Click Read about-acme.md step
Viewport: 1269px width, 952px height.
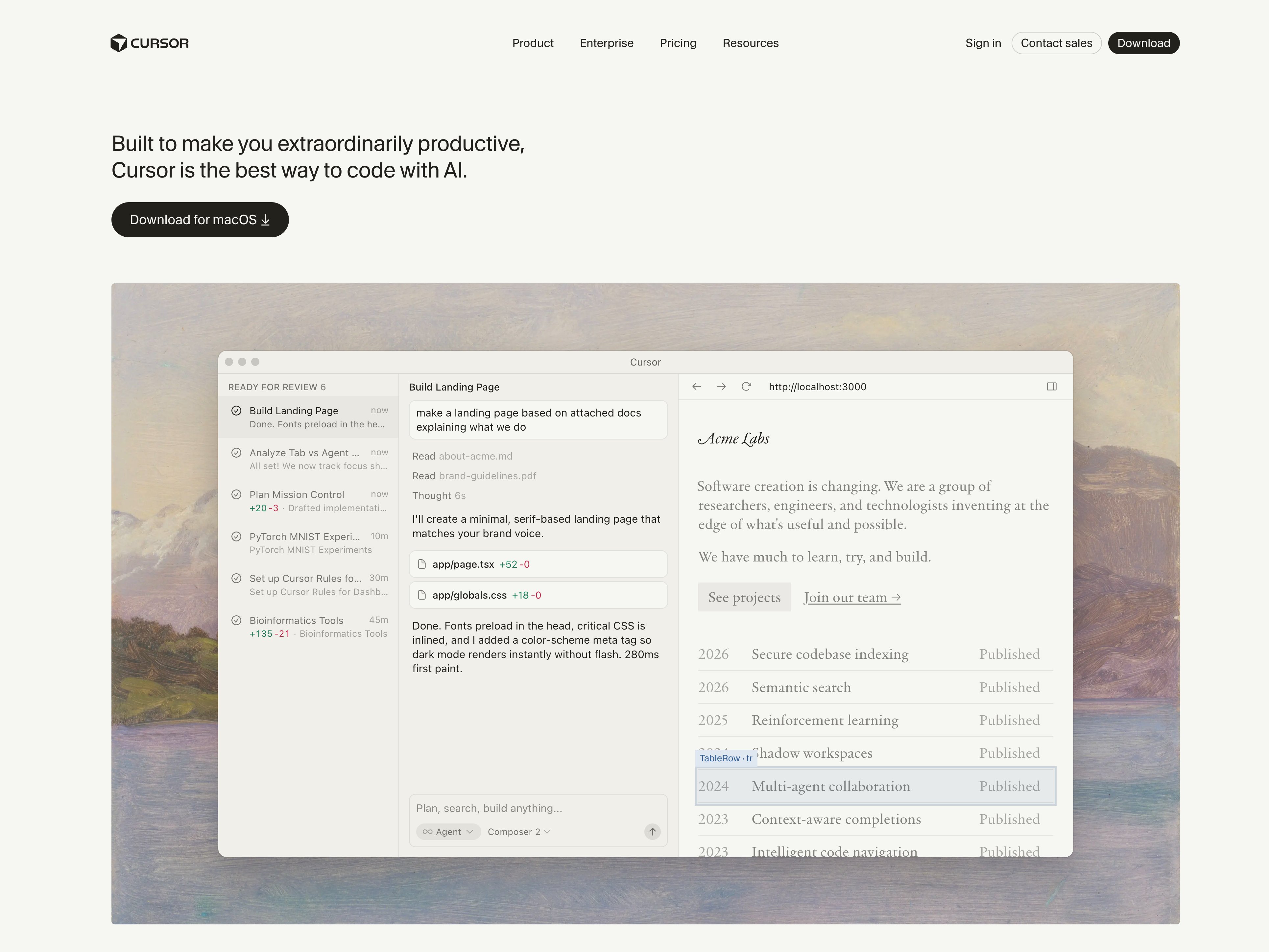(462, 456)
